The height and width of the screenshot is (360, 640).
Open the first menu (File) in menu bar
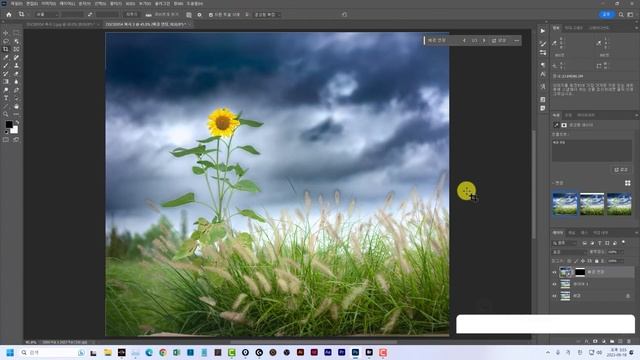pos(16,4)
